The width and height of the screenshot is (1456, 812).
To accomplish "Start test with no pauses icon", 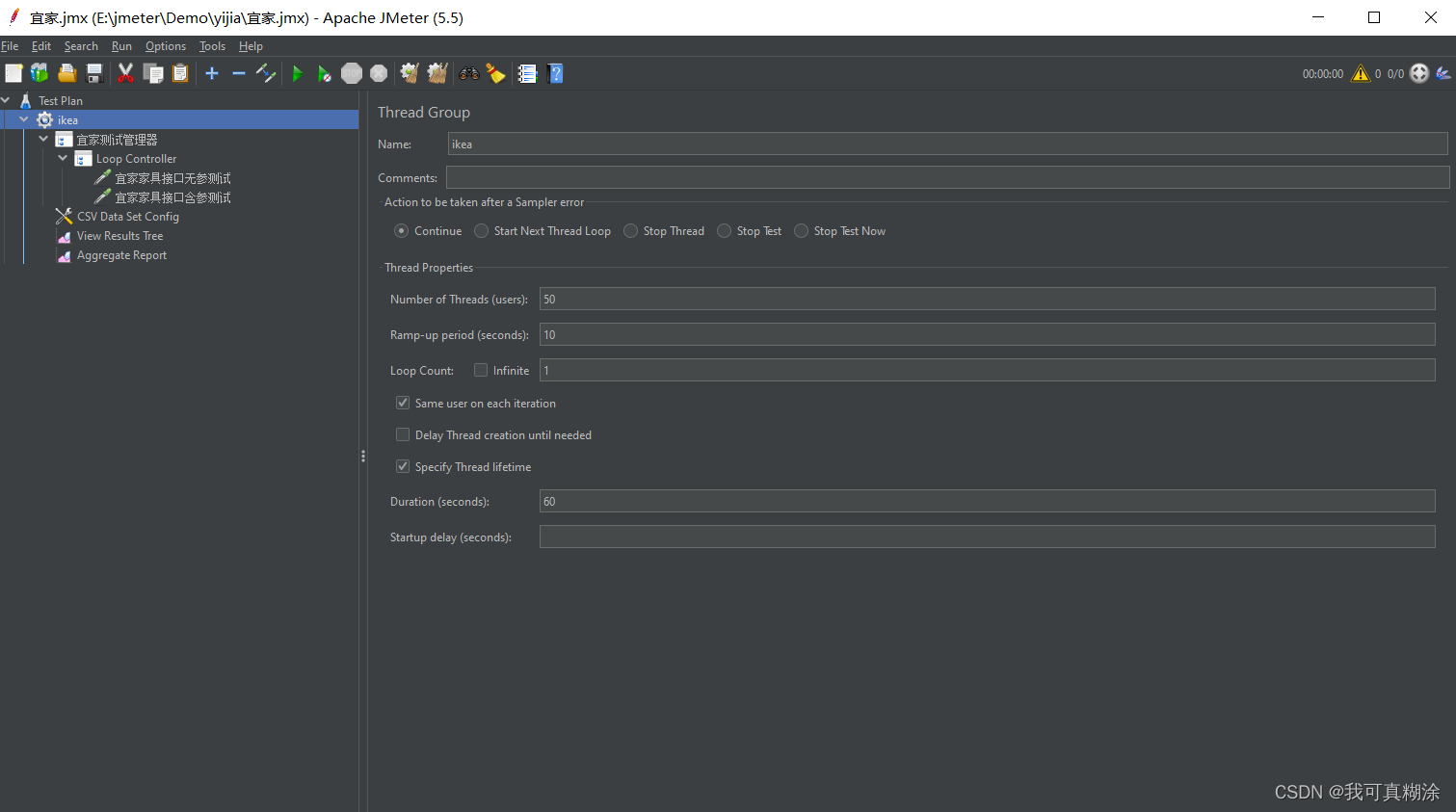I will point(324,73).
